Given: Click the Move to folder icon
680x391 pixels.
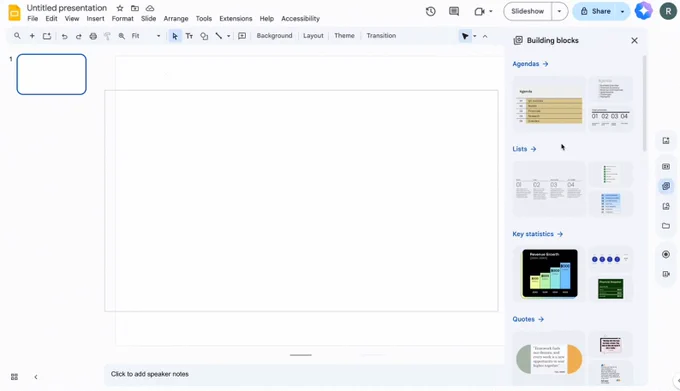Looking at the screenshot, I should [x=135, y=8].
